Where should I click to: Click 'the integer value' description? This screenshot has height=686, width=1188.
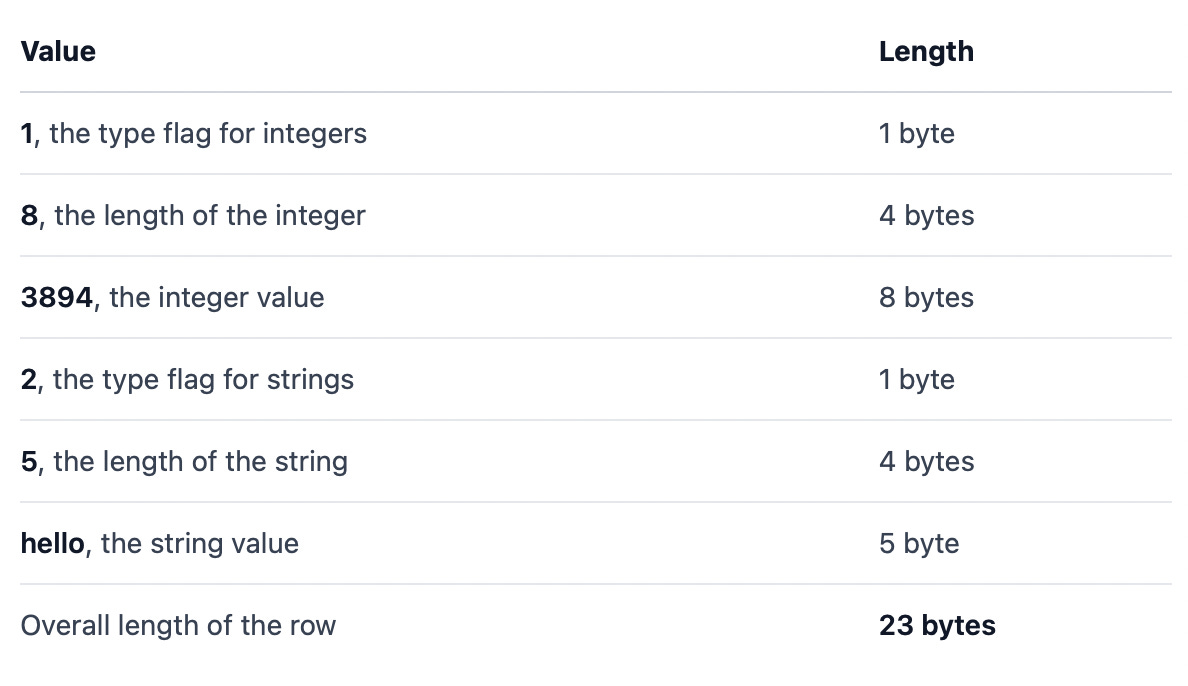(x=217, y=297)
